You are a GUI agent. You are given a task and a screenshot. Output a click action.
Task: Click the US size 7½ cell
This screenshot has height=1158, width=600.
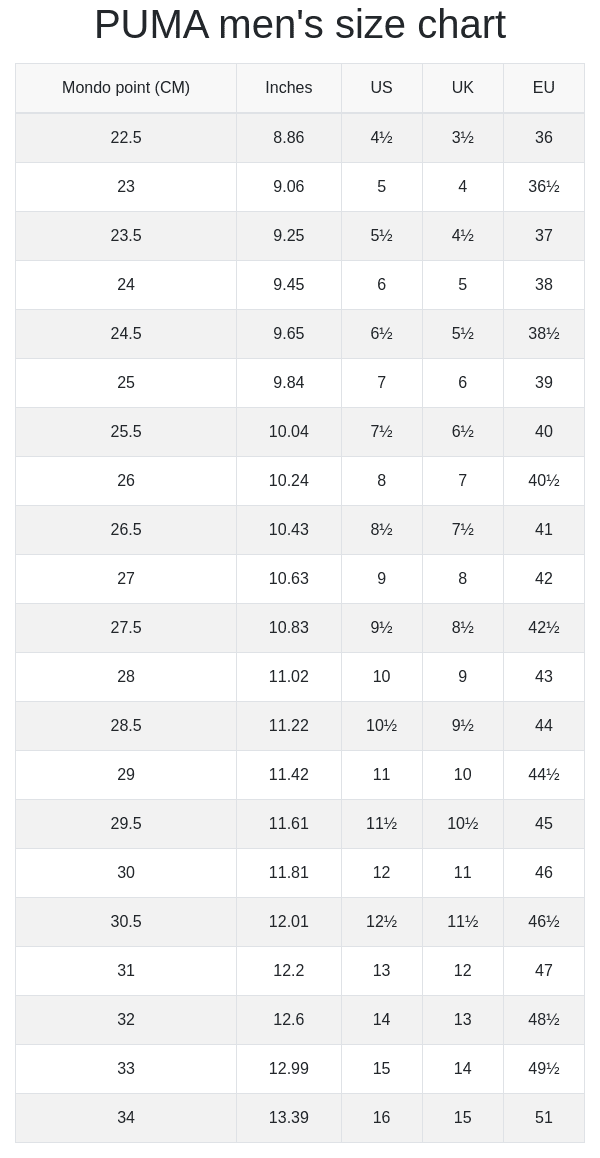(x=381, y=432)
